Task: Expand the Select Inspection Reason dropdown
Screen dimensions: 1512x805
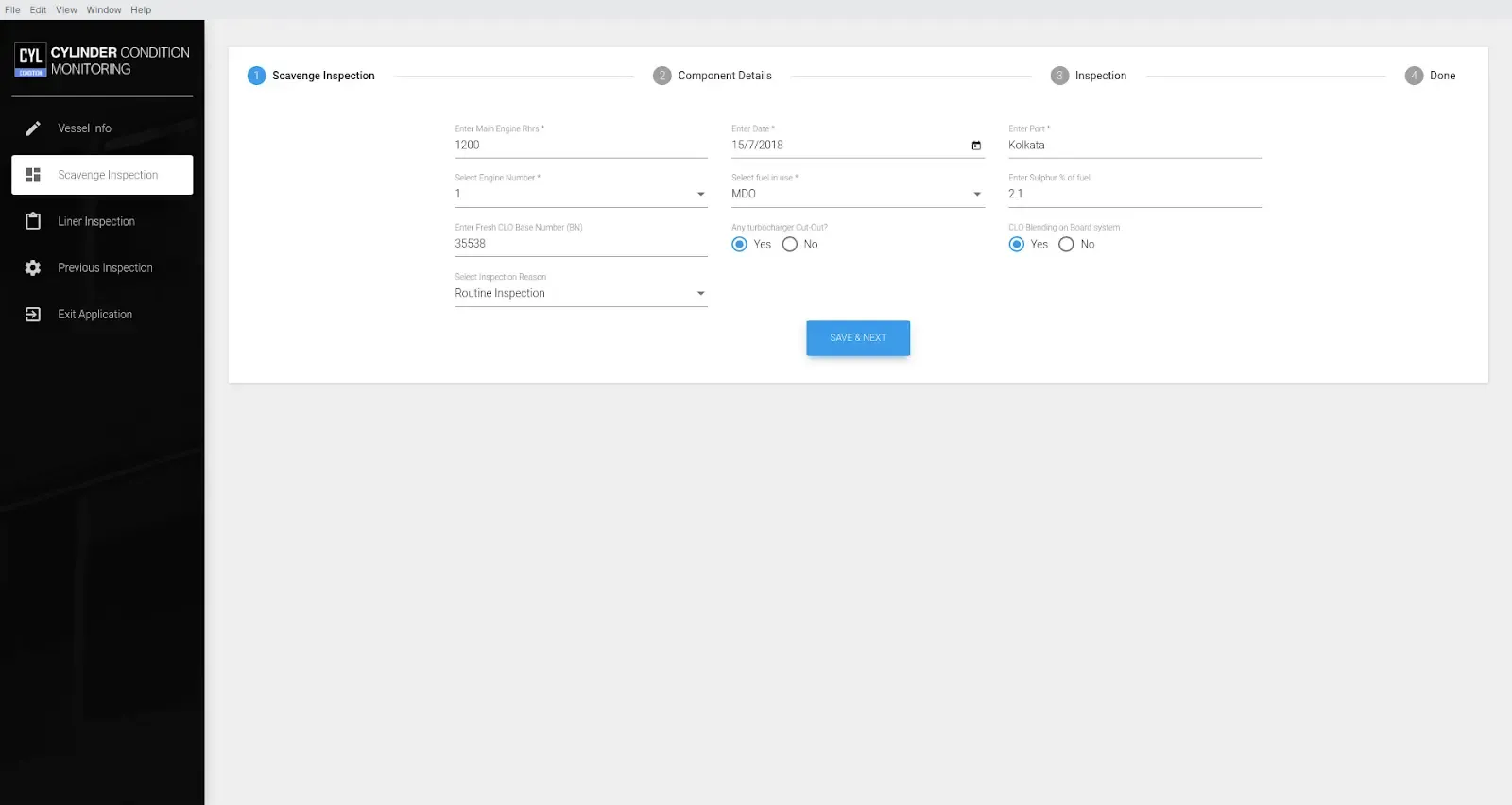Action: click(x=700, y=294)
